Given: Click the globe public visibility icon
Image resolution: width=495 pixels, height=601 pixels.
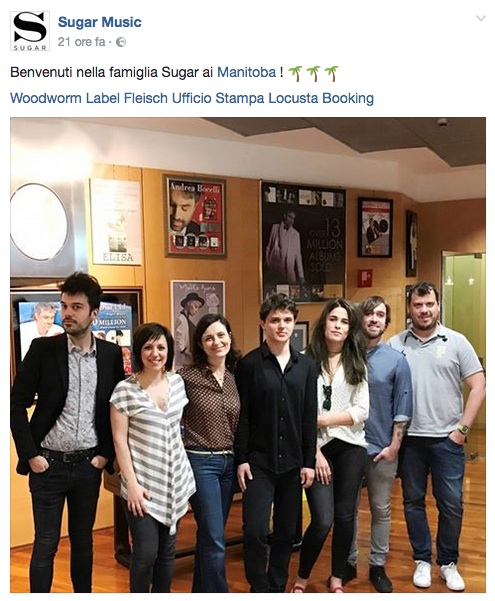Looking at the screenshot, I should tap(121, 42).
